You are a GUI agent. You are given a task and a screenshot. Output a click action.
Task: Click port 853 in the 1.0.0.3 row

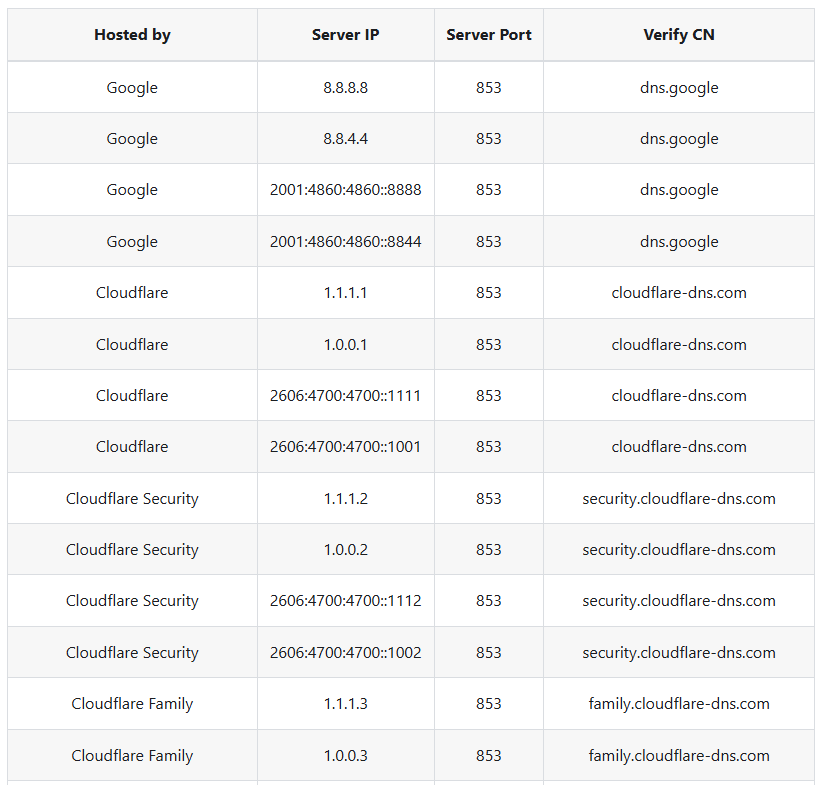(x=489, y=756)
